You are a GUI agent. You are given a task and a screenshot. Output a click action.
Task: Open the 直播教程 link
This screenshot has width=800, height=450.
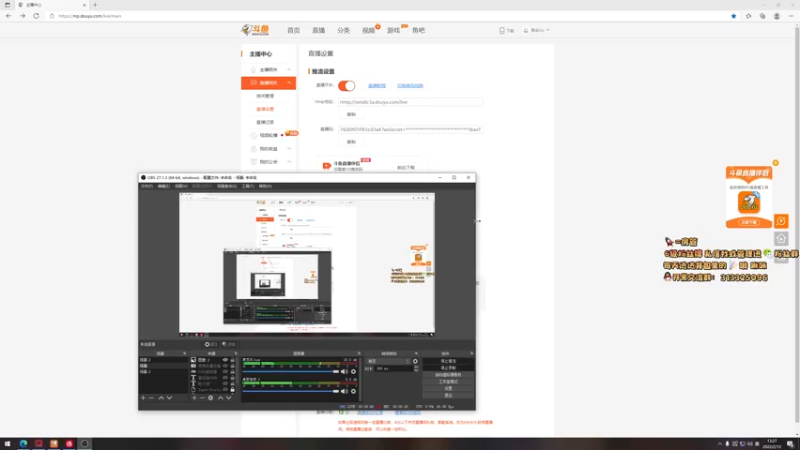[x=377, y=86]
